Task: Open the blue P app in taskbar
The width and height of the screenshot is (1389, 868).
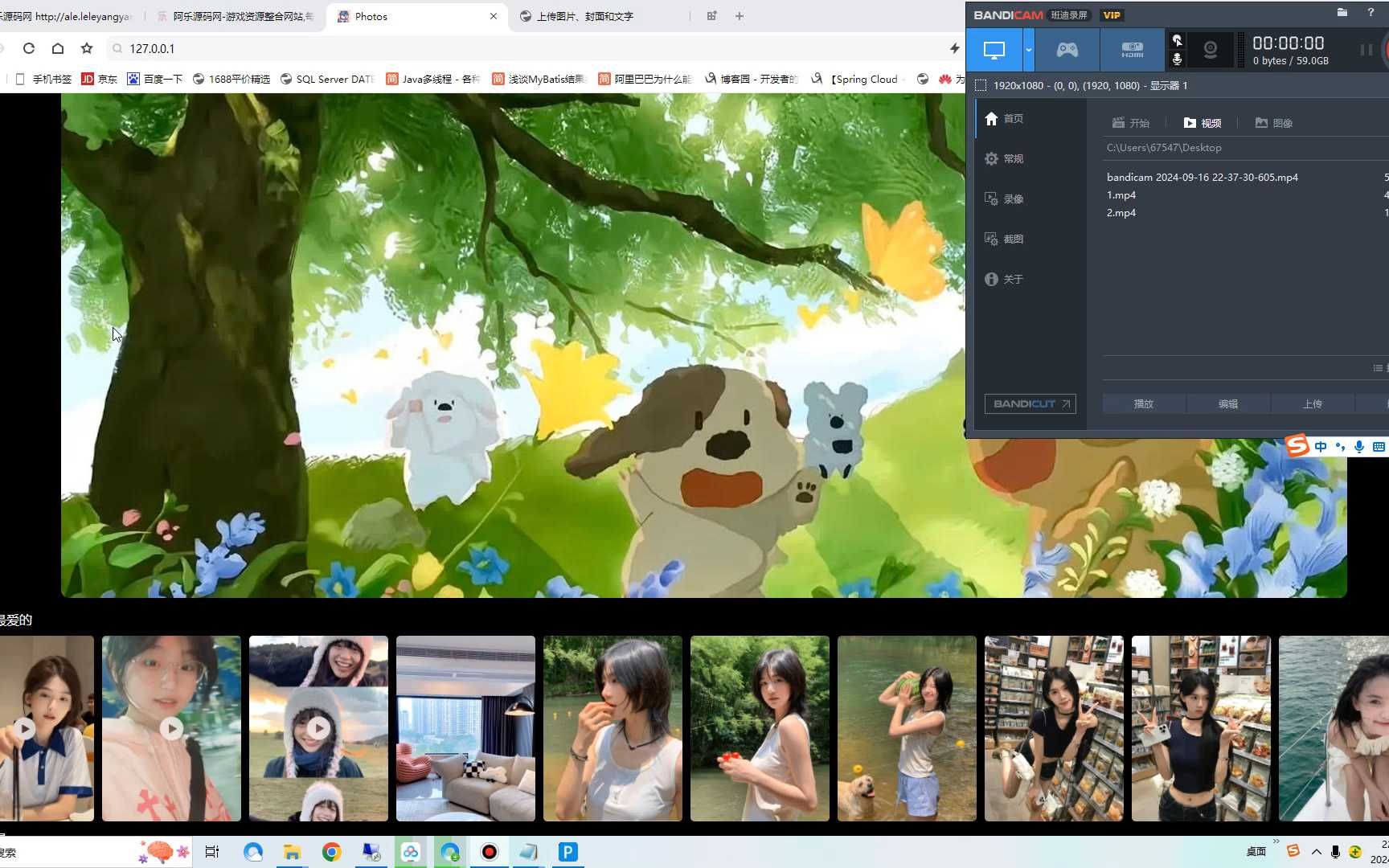Action: [567, 852]
